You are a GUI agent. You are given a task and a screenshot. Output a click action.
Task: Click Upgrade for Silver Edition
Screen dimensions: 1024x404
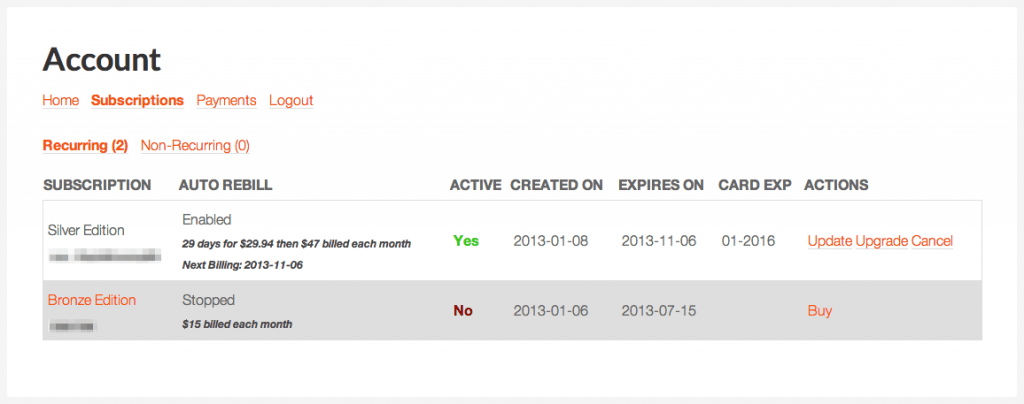[x=882, y=241]
